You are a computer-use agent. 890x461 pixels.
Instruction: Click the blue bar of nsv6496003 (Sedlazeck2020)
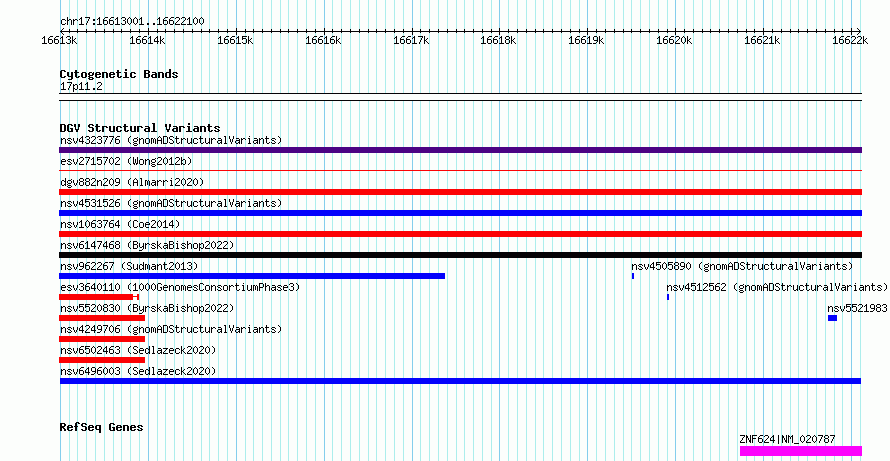[460, 381]
